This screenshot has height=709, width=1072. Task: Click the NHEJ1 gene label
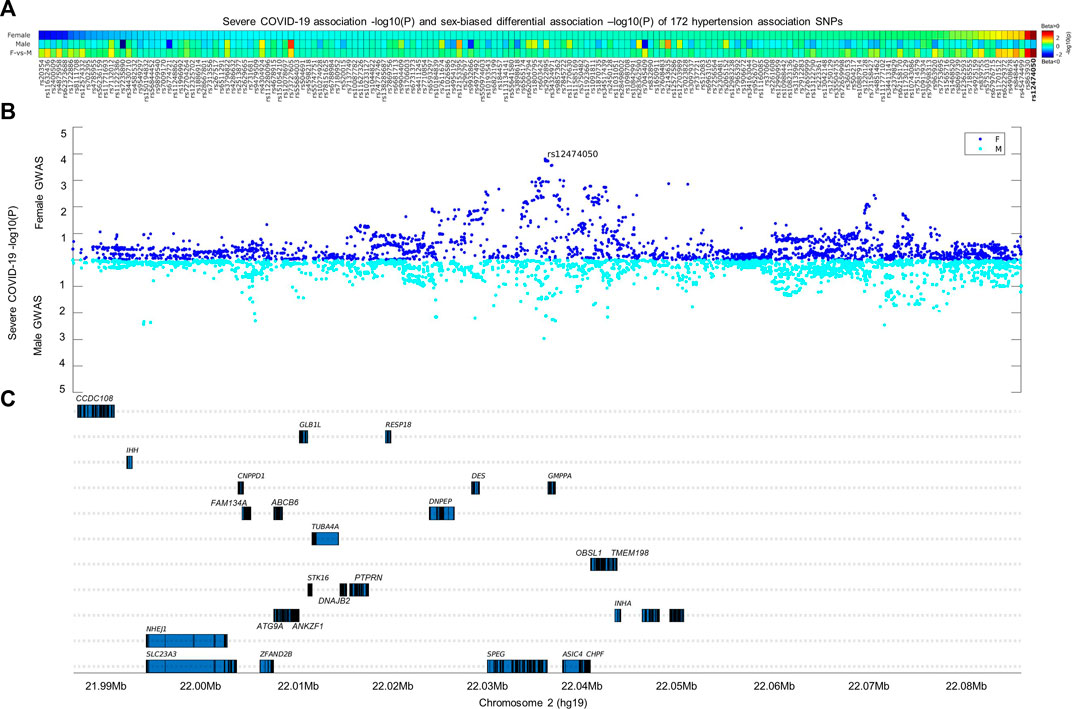coord(157,629)
